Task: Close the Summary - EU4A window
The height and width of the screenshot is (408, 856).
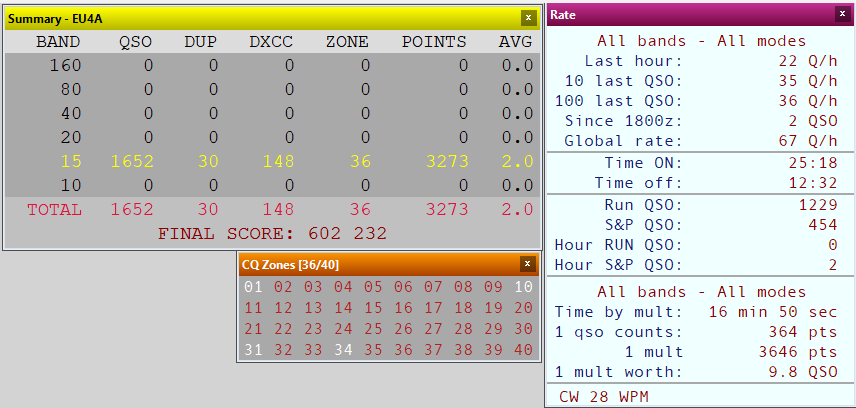Action: pyautogui.click(x=528, y=17)
